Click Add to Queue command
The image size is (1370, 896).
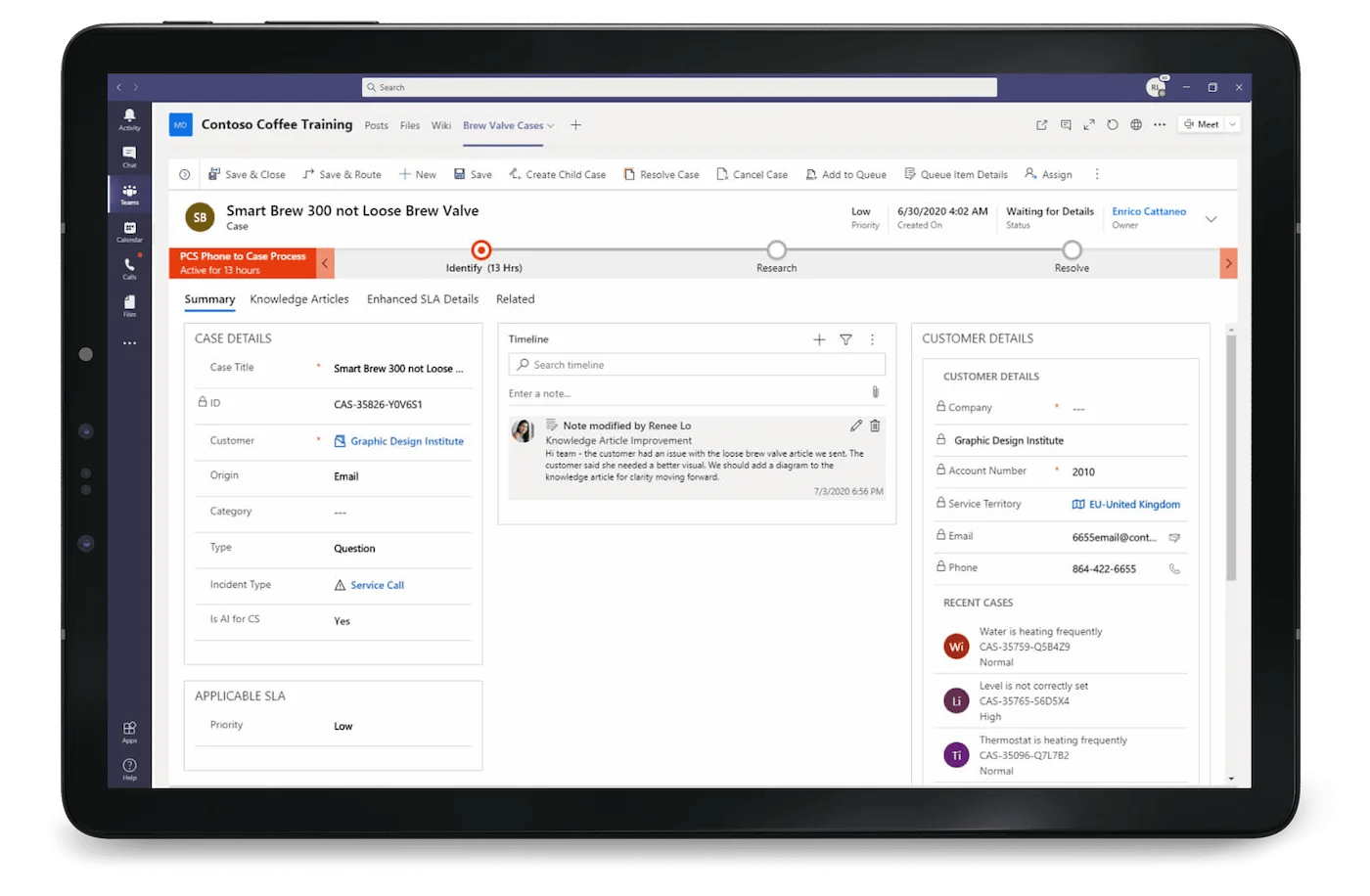tap(845, 174)
